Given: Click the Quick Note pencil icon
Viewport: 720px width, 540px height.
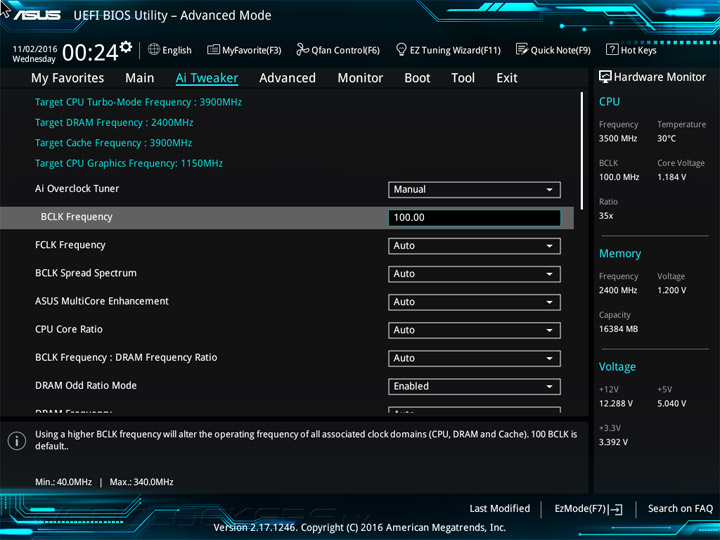Looking at the screenshot, I should tap(522, 49).
